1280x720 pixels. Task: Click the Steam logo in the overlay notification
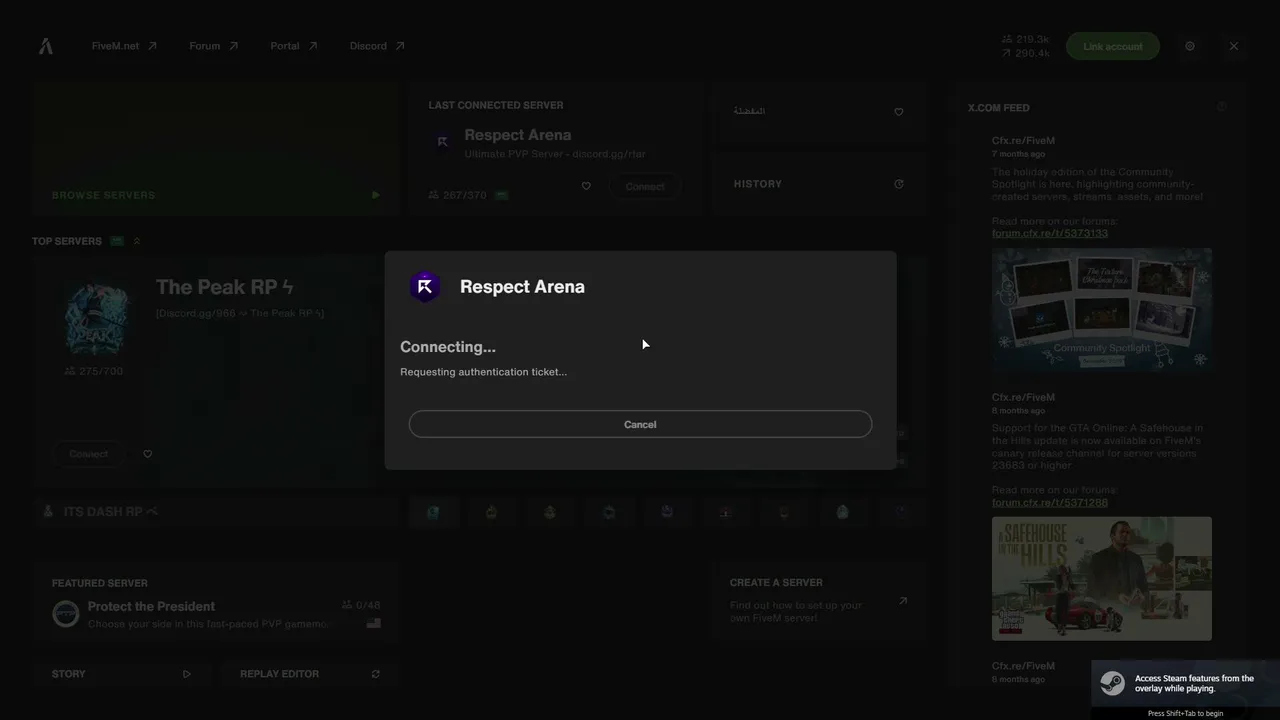coord(1112,683)
